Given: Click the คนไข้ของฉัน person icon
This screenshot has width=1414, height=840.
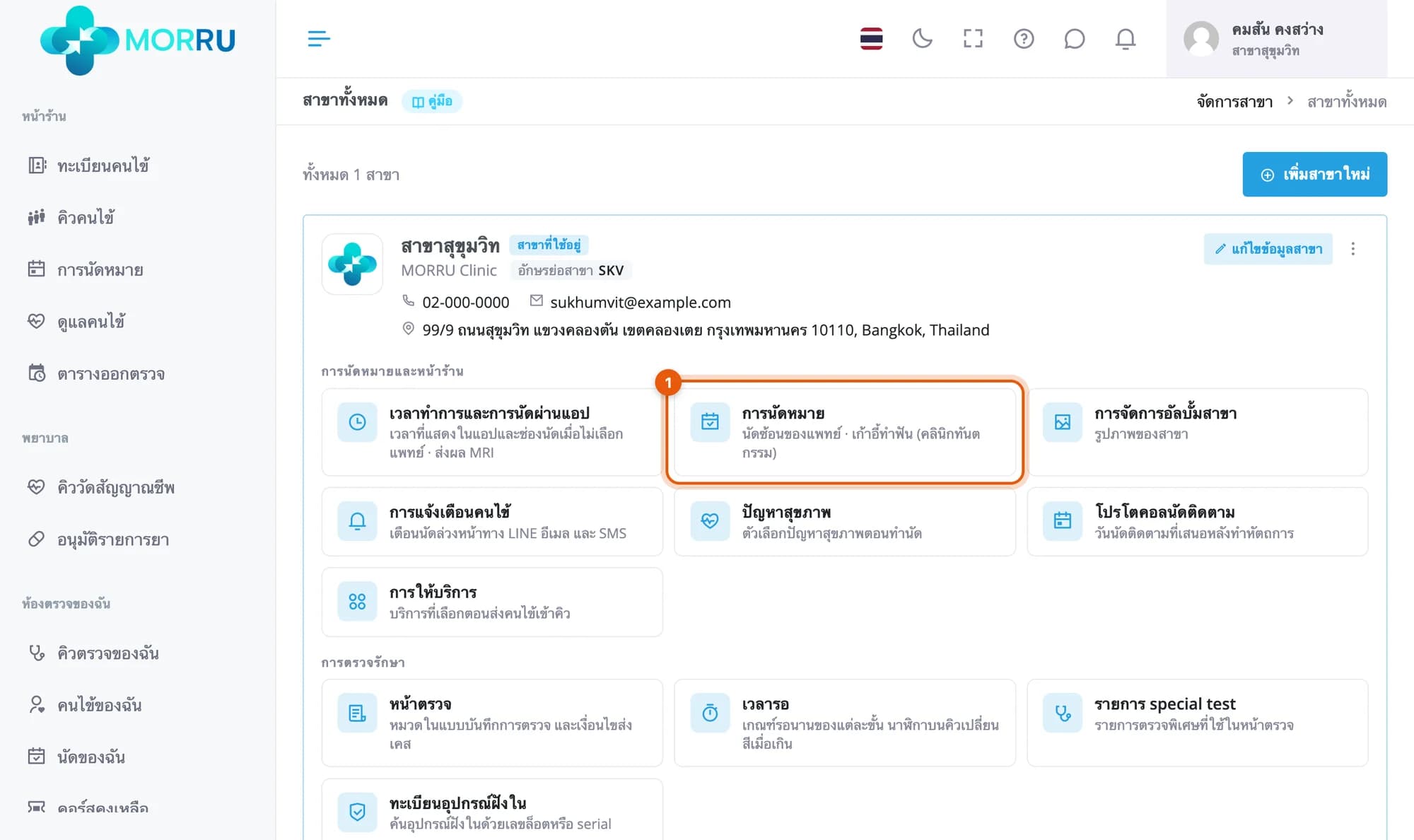Looking at the screenshot, I should point(36,704).
